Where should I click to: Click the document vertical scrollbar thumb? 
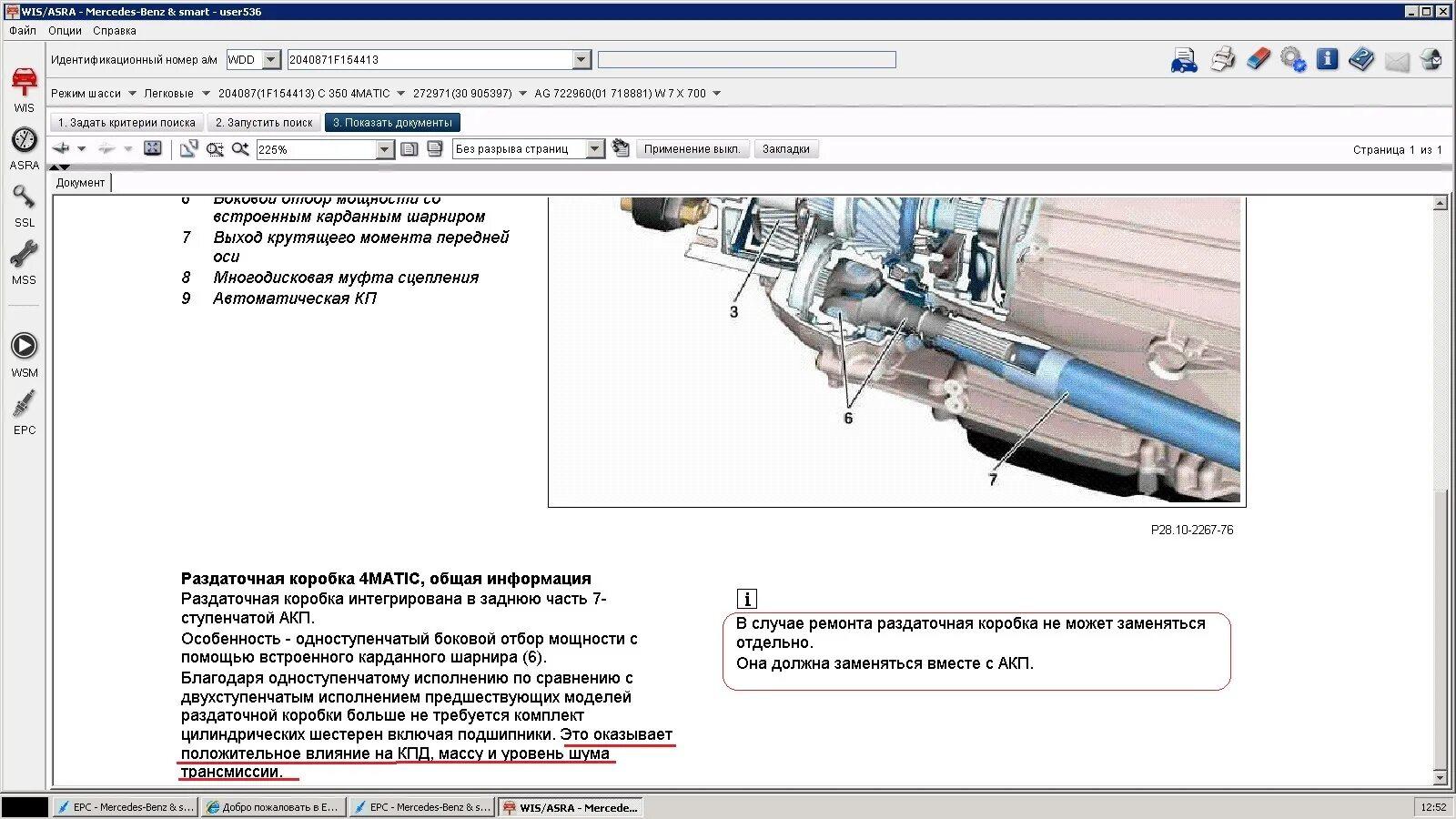1440,628
